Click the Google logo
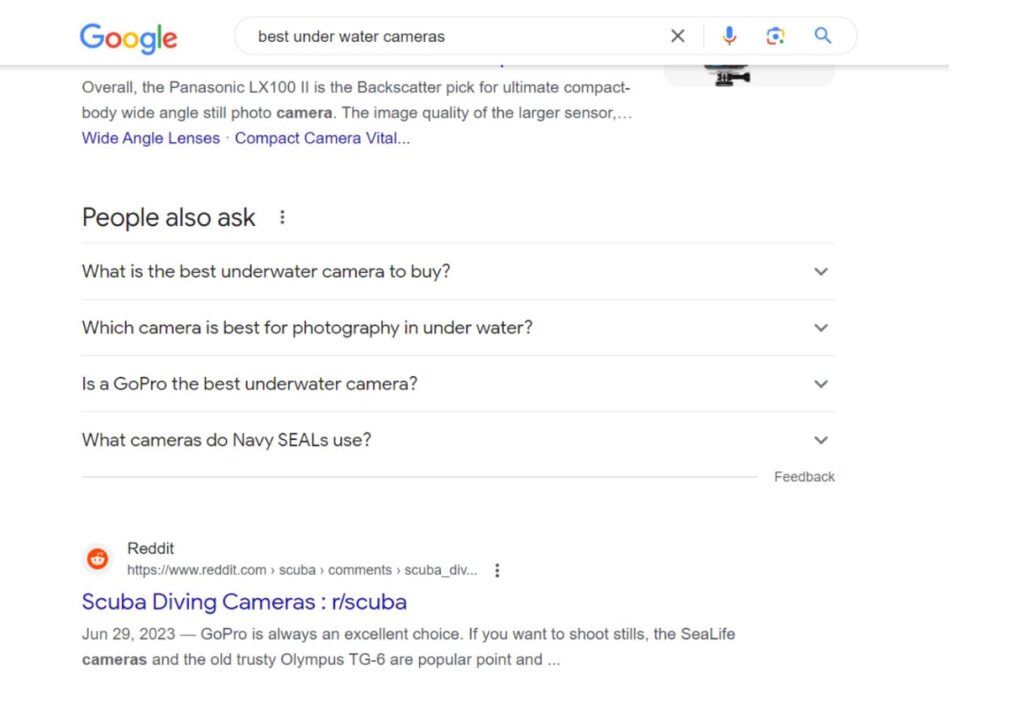This screenshot has height=720, width=1024. tap(128, 38)
